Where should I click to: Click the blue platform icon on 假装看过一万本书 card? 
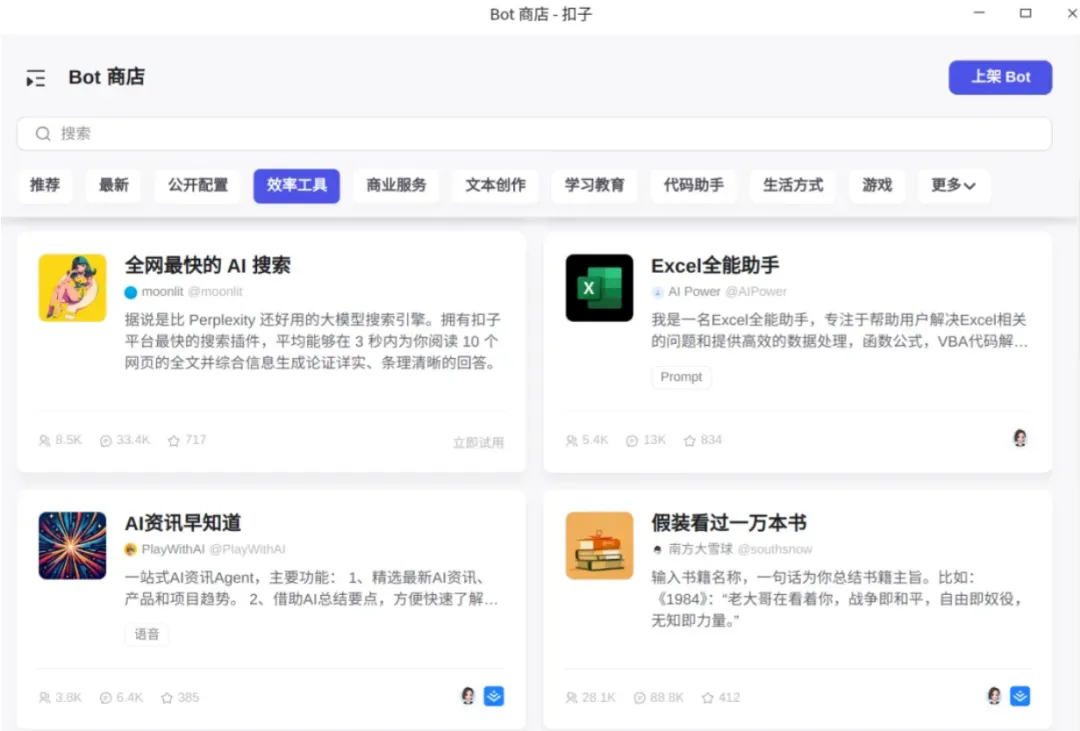[1020, 696]
